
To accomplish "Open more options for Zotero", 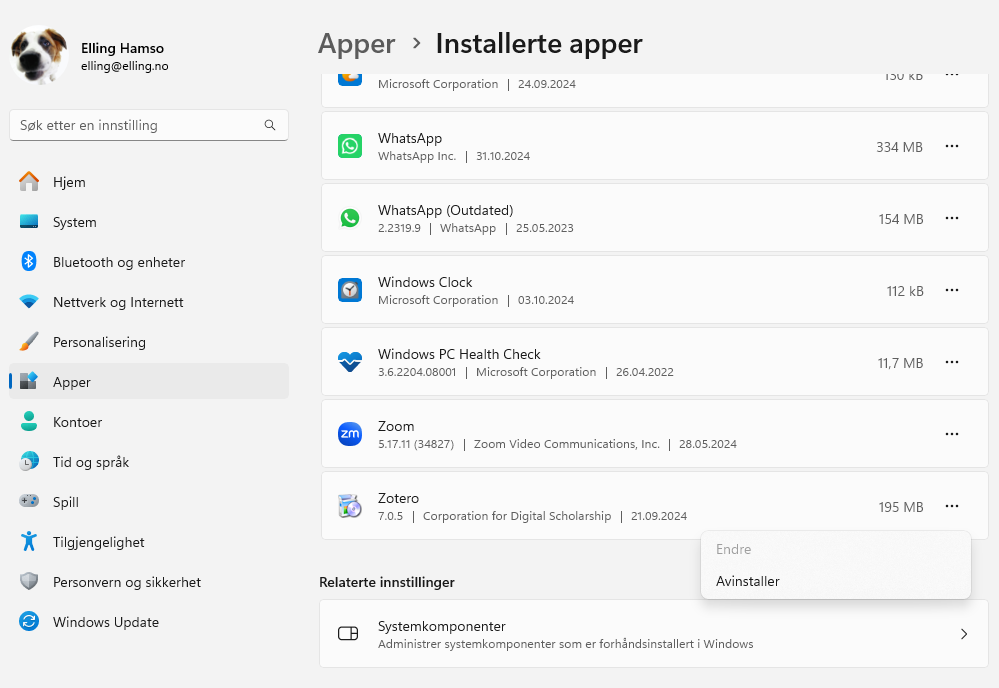I will [952, 506].
